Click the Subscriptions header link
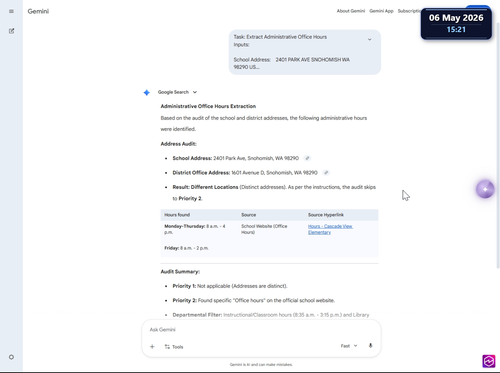The width and height of the screenshot is (500, 373). click(410, 11)
